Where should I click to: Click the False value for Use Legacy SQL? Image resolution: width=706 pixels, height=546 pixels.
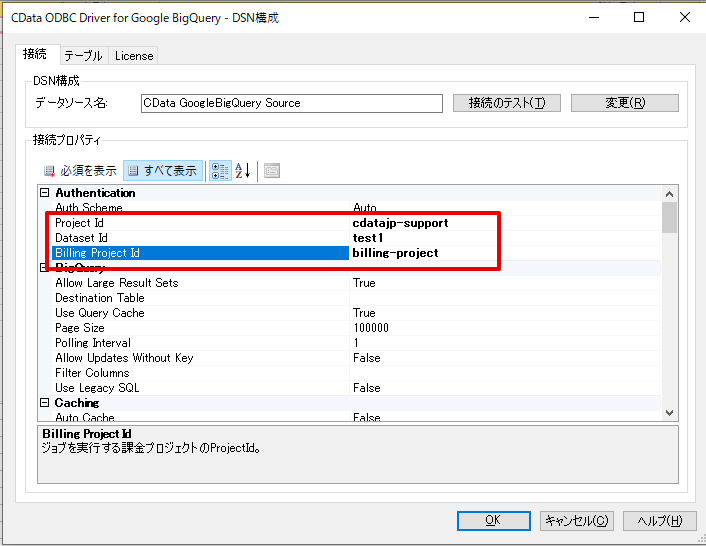coord(367,388)
